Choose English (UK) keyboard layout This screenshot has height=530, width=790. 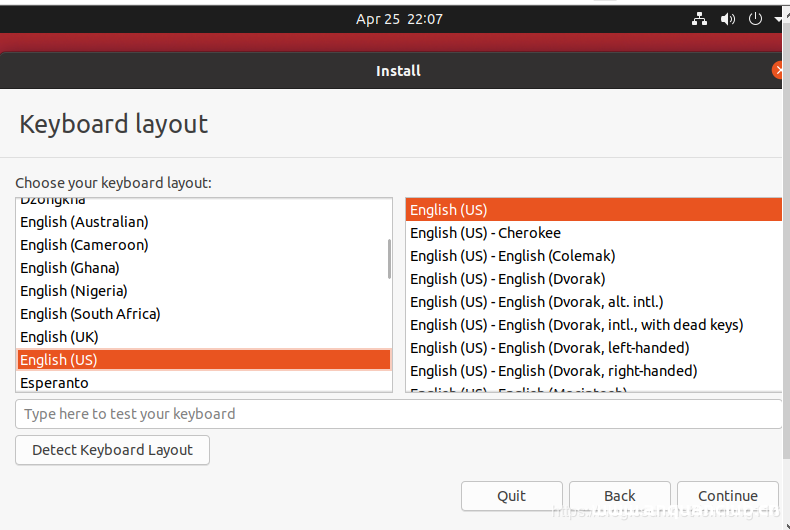point(59,337)
